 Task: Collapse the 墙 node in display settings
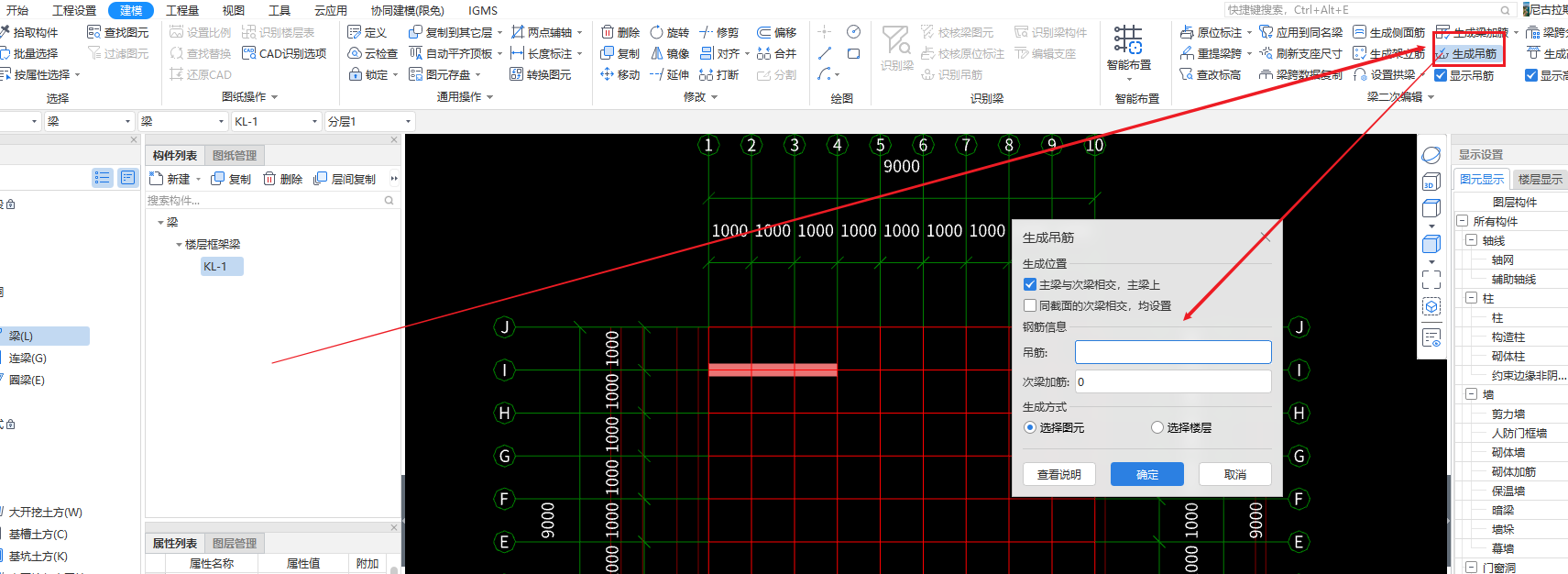(1471, 394)
